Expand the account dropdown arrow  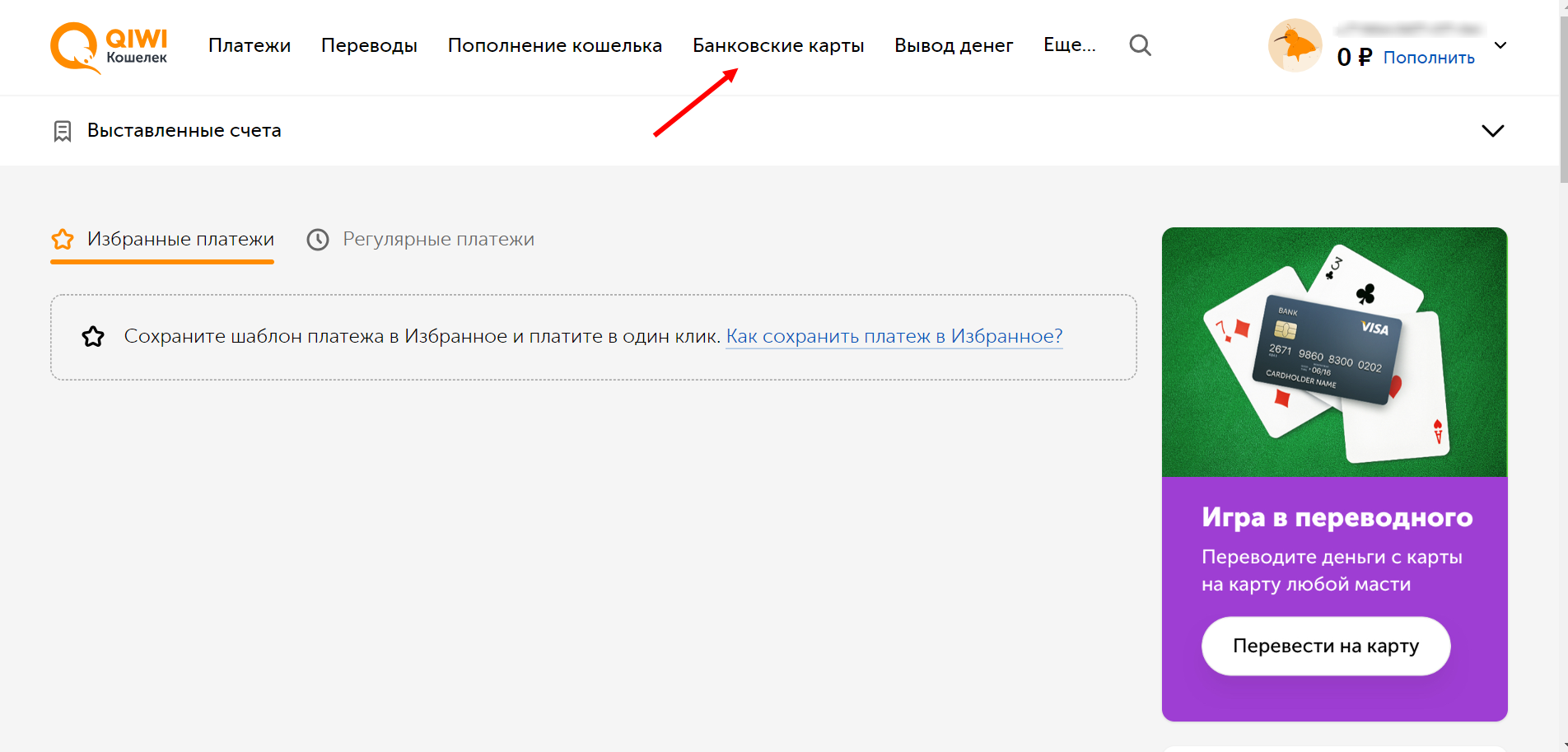tap(1500, 45)
